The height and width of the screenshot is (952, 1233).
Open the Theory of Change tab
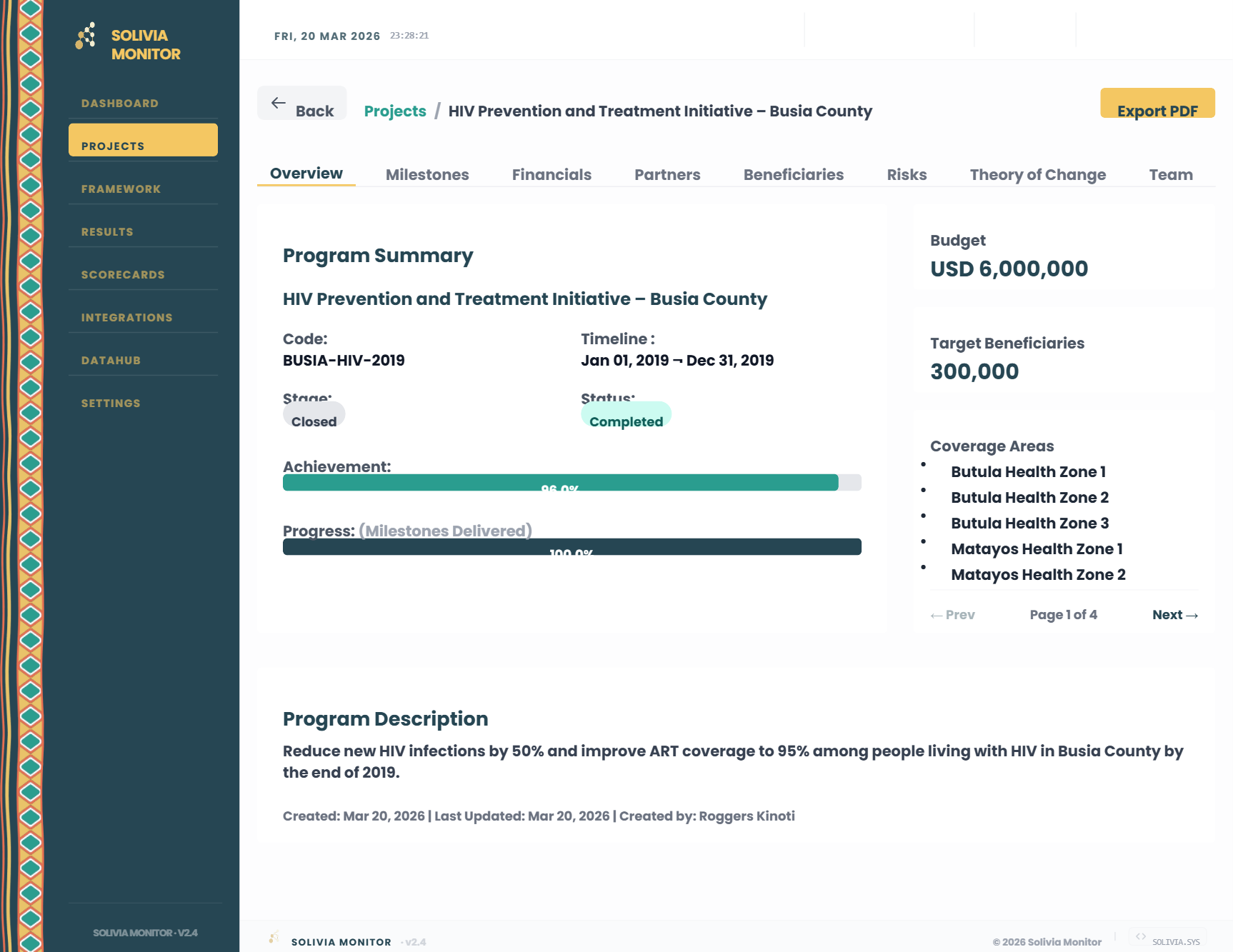1038,174
